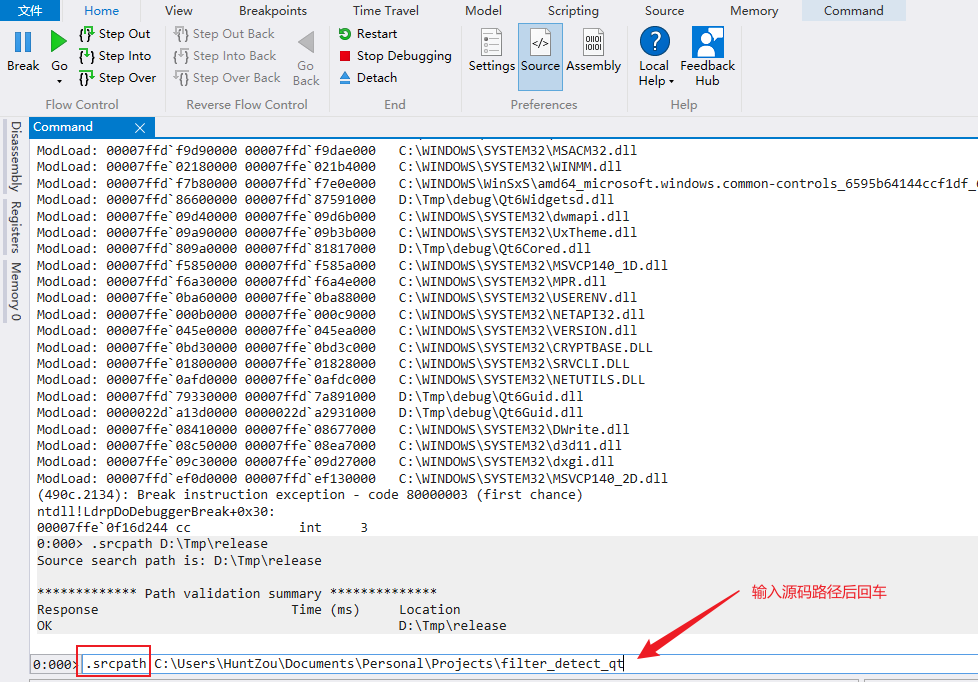Screen dimensions: 978x682
Task: Click the OK response row
Action: tap(272, 626)
